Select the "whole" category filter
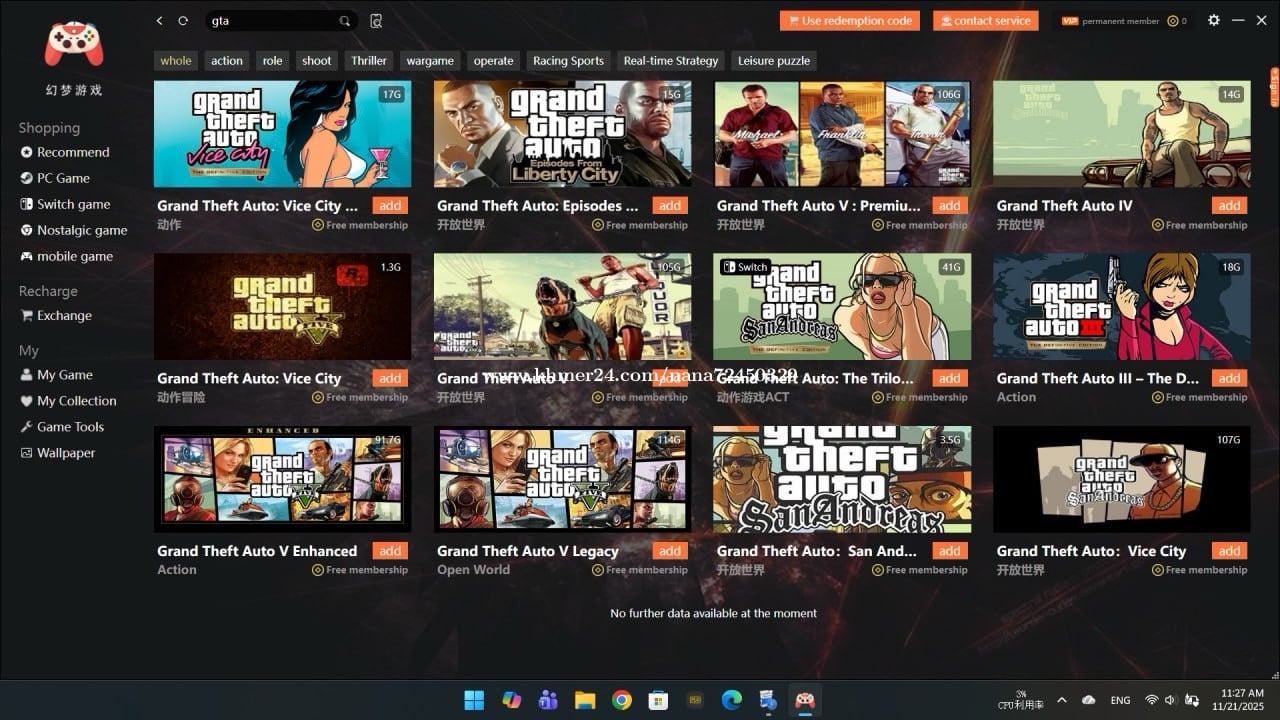1280x720 pixels. tap(176, 61)
